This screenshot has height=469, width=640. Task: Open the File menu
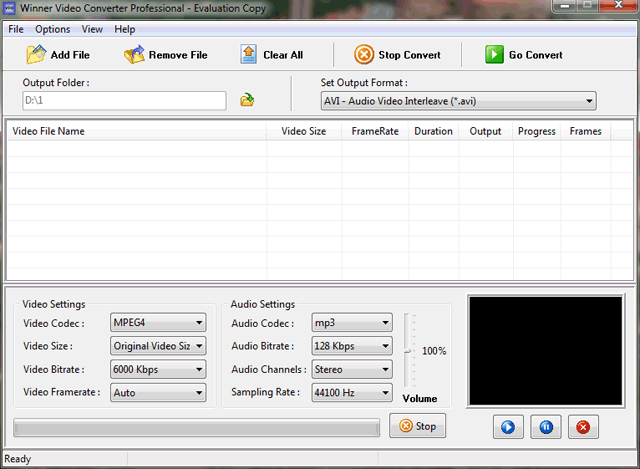(16, 29)
